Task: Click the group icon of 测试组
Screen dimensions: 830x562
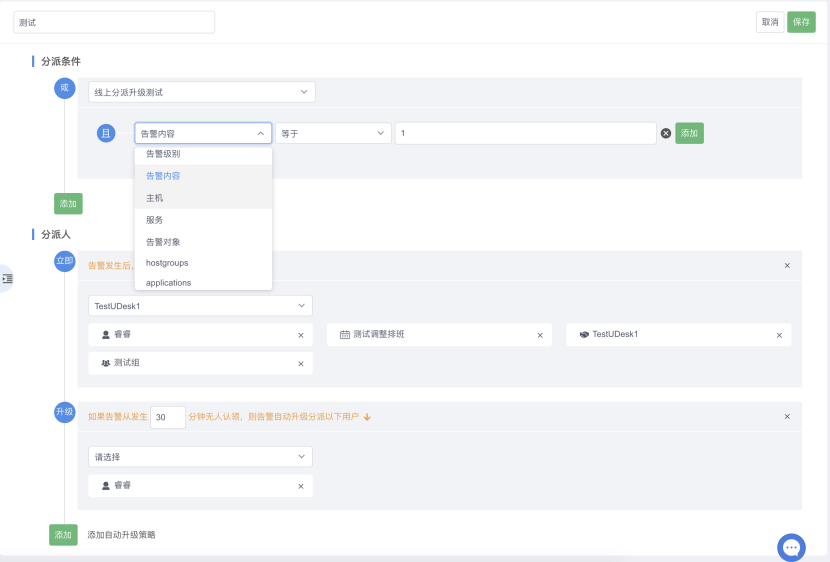Action: click(106, 363)
